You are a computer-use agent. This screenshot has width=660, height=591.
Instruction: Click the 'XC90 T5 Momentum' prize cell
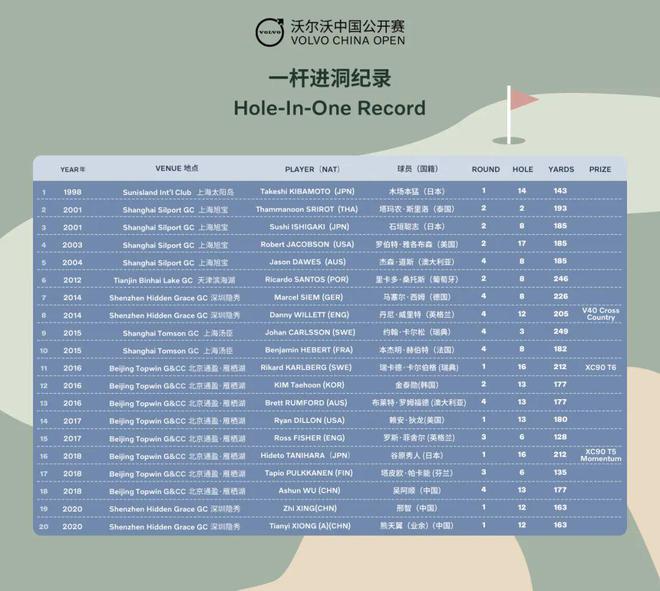(x=601, y=455)
